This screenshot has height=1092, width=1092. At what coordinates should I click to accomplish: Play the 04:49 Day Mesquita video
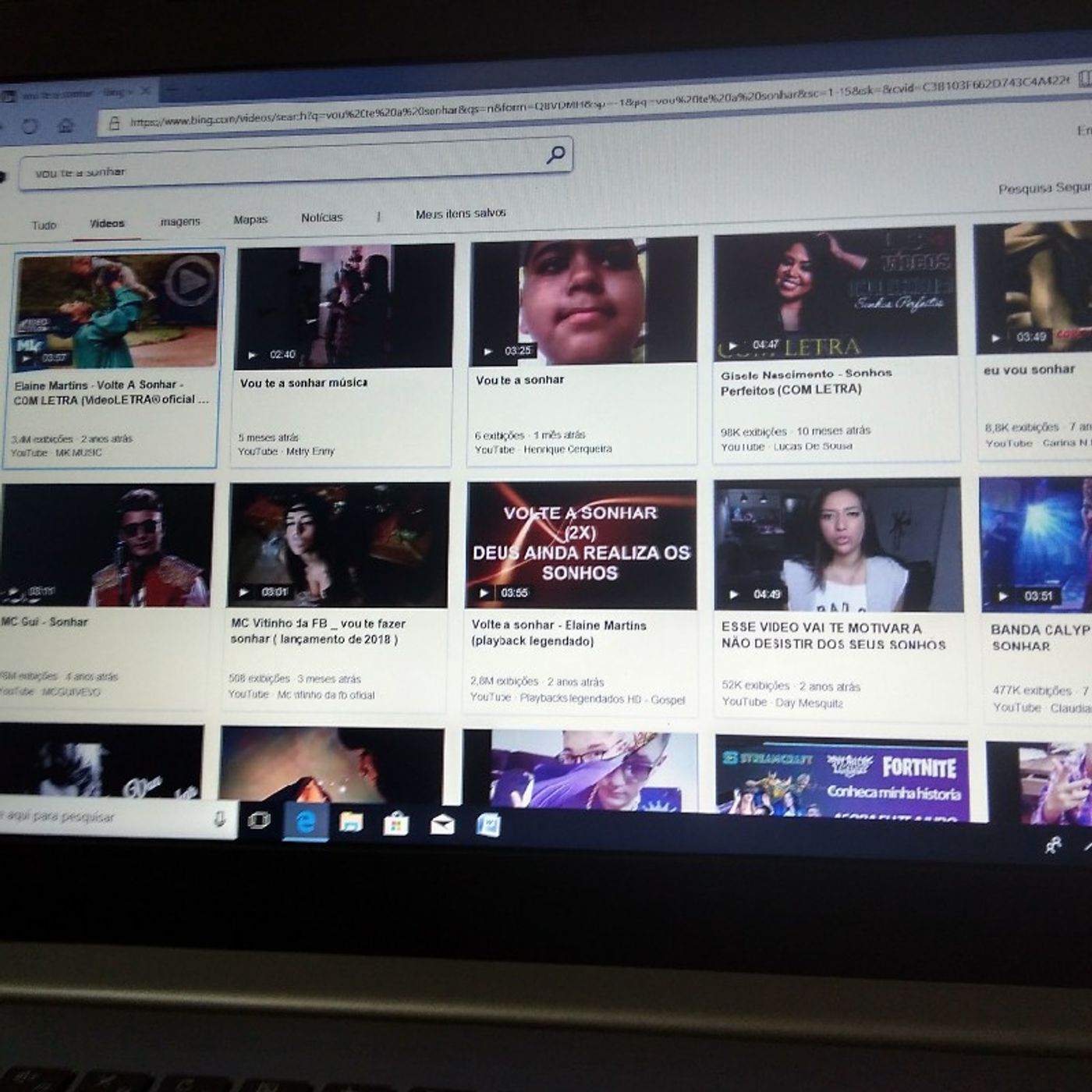click(838, 546)
